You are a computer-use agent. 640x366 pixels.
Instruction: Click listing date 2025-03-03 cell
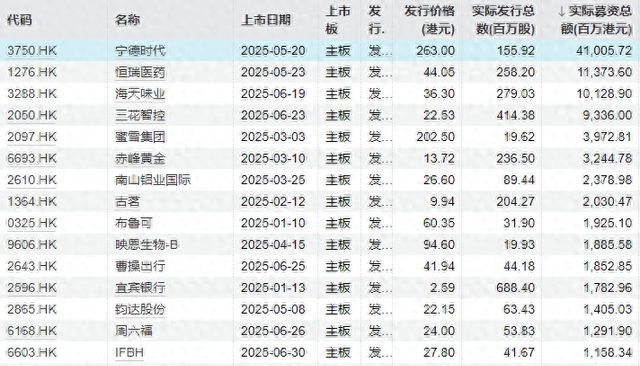pyautogui.click(x=273, y=137)
